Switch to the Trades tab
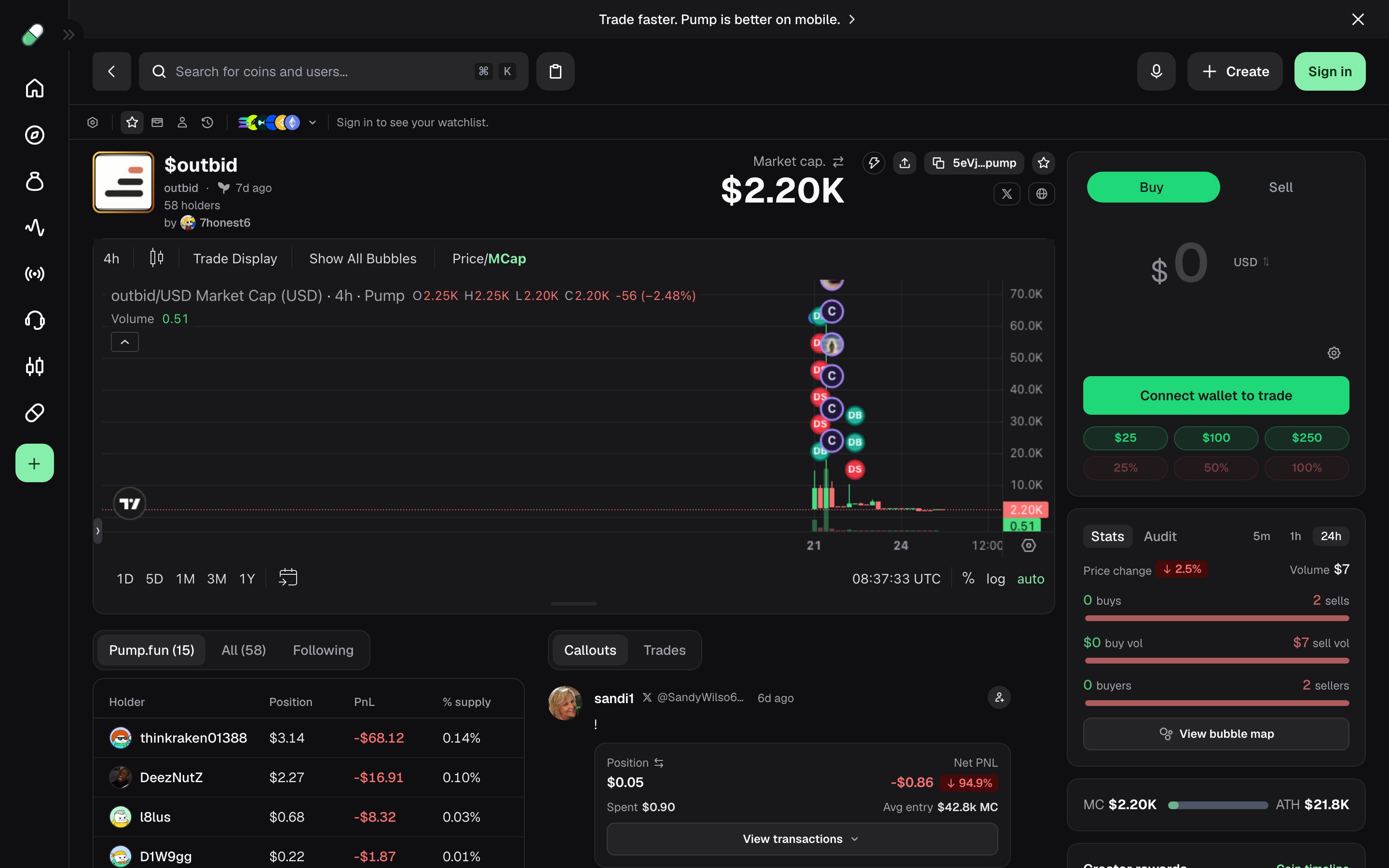Screen dimensions: 1389x868 [x=664, y=650]
